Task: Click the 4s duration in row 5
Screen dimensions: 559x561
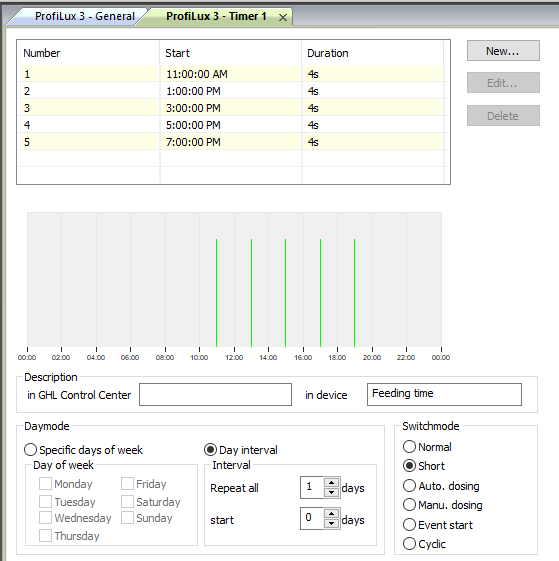Action: (313, 142)
